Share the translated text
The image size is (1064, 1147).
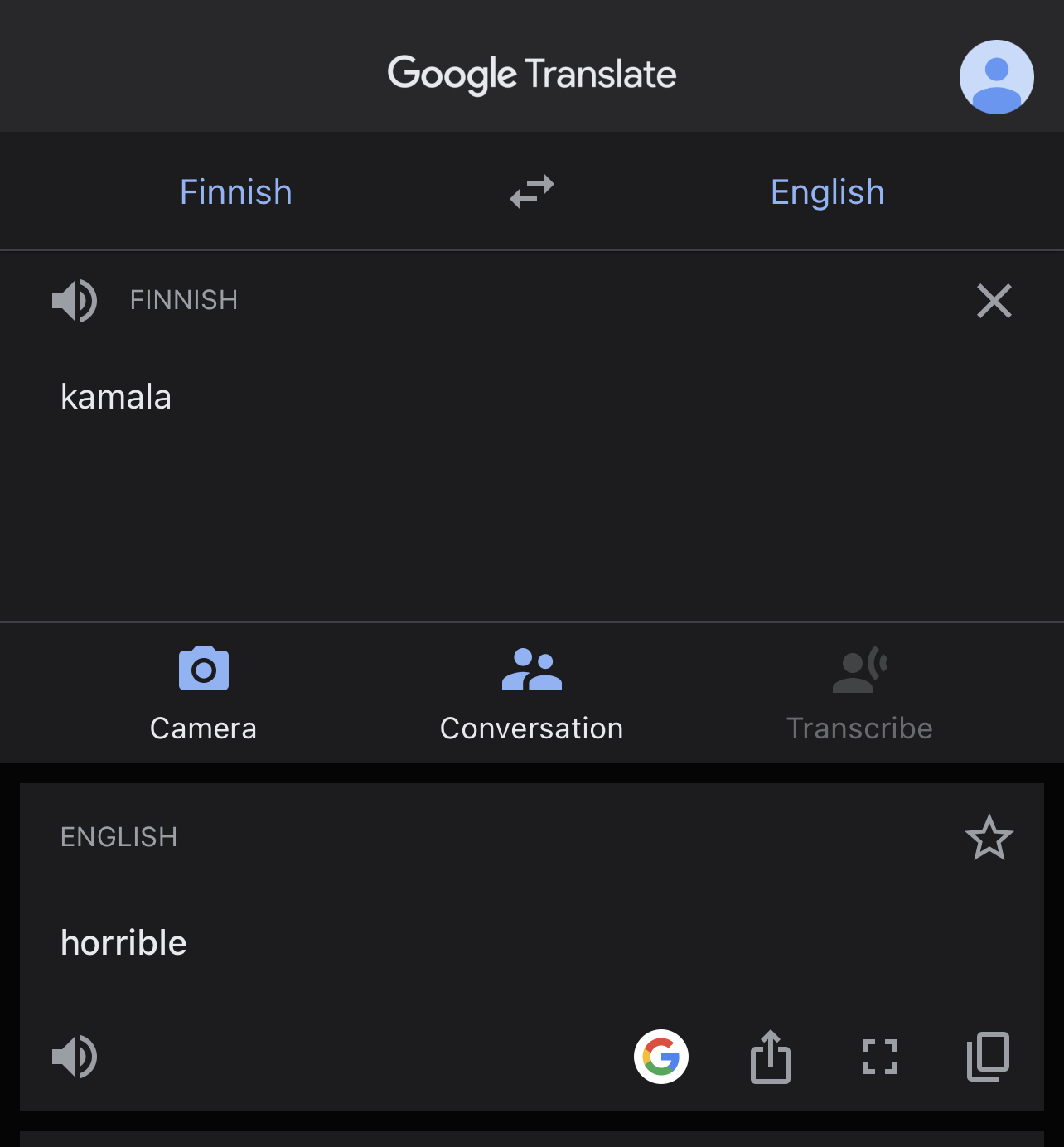tap(771, 1057)
